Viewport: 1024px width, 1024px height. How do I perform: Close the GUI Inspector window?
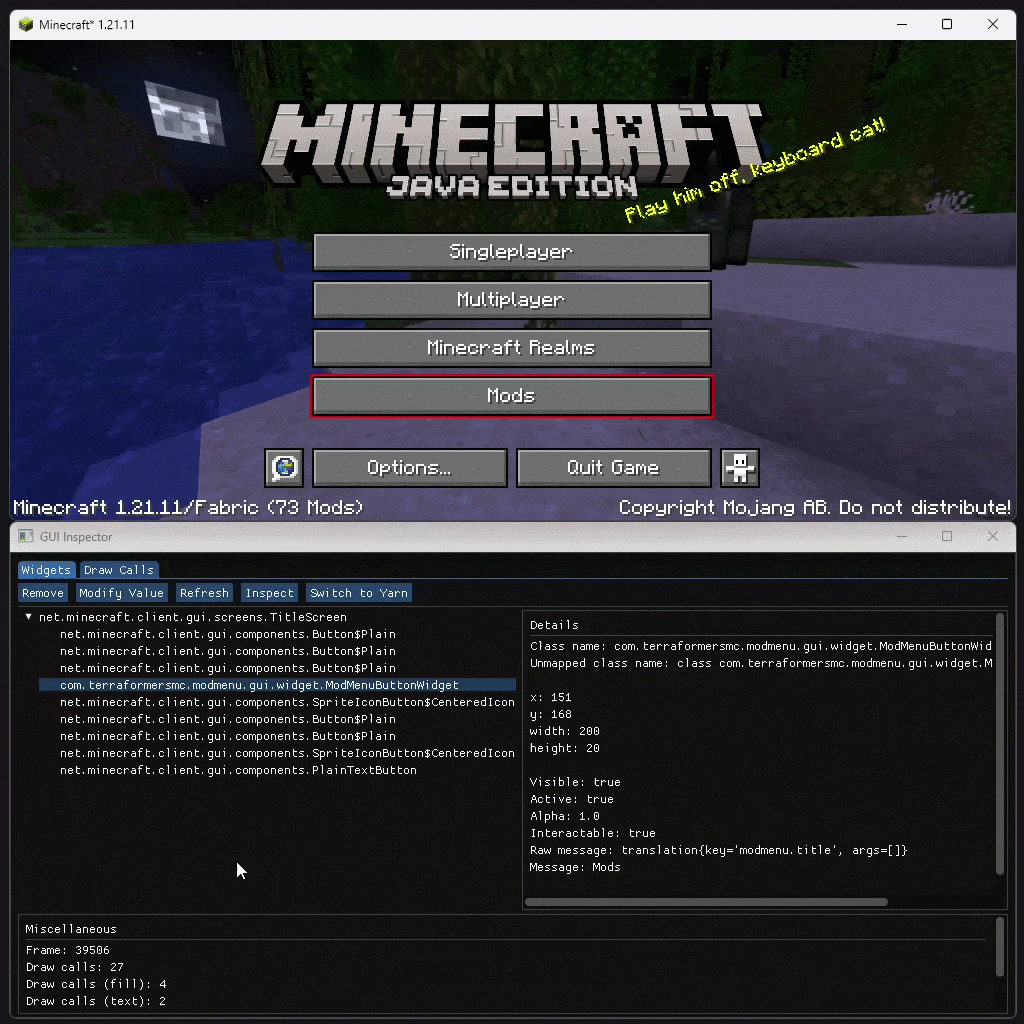click(993, 536)
